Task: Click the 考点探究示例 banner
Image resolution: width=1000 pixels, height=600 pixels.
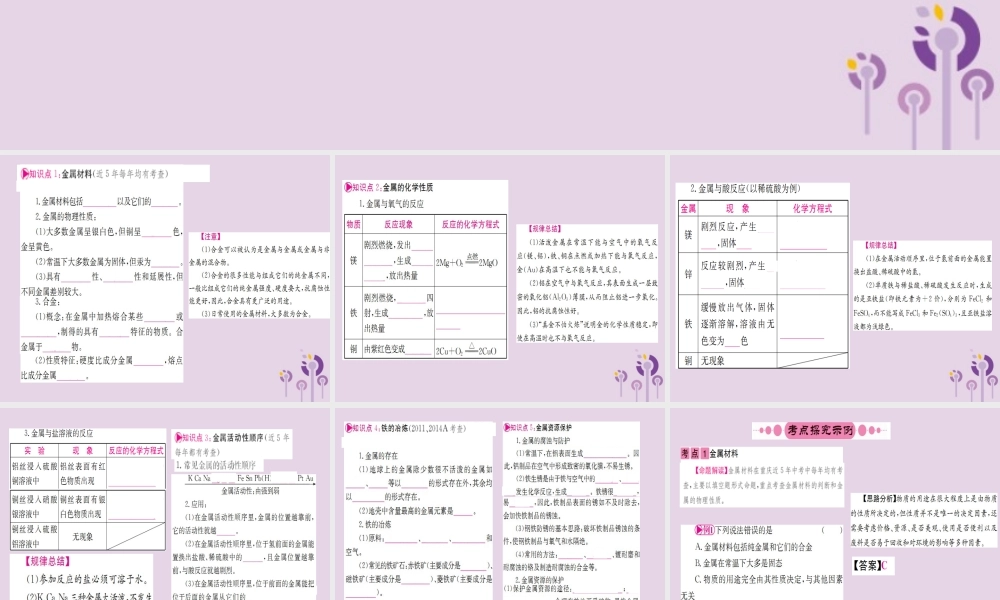Action: [818, 429]
